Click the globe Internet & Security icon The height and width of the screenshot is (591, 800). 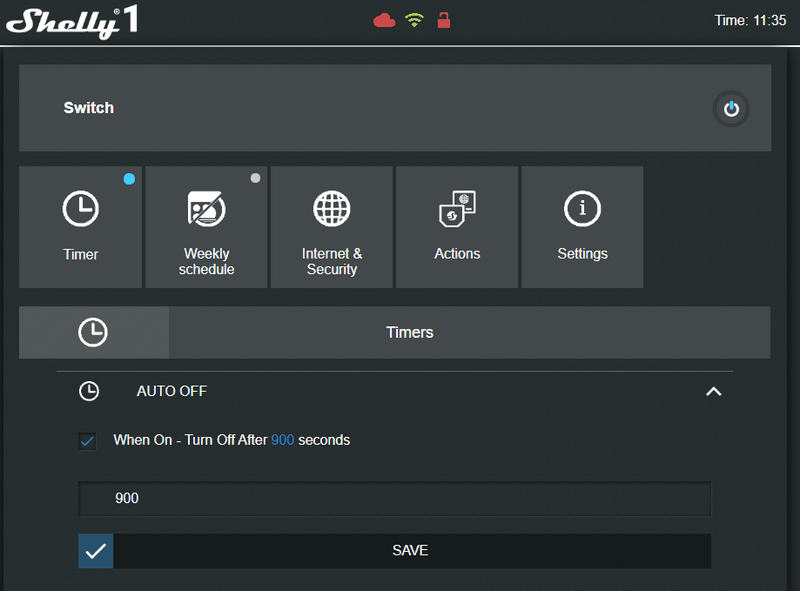[332, 208]
